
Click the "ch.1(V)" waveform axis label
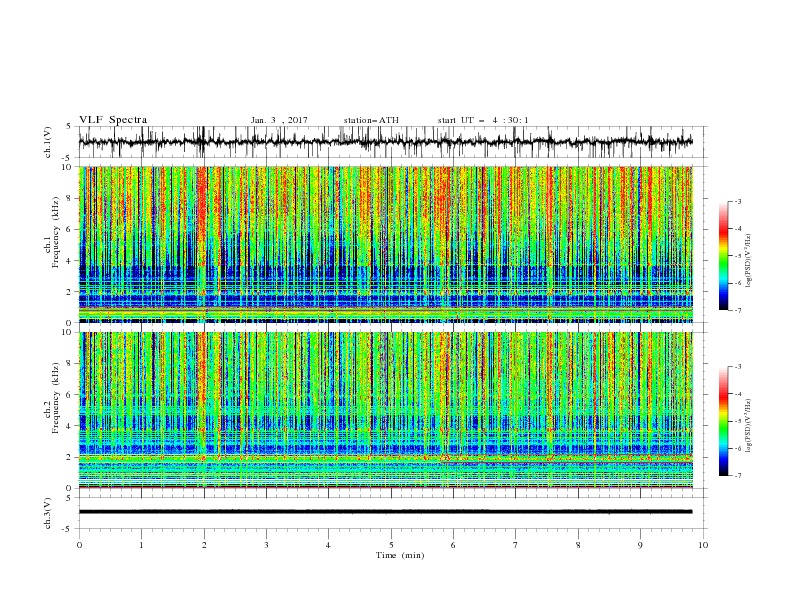48,142
